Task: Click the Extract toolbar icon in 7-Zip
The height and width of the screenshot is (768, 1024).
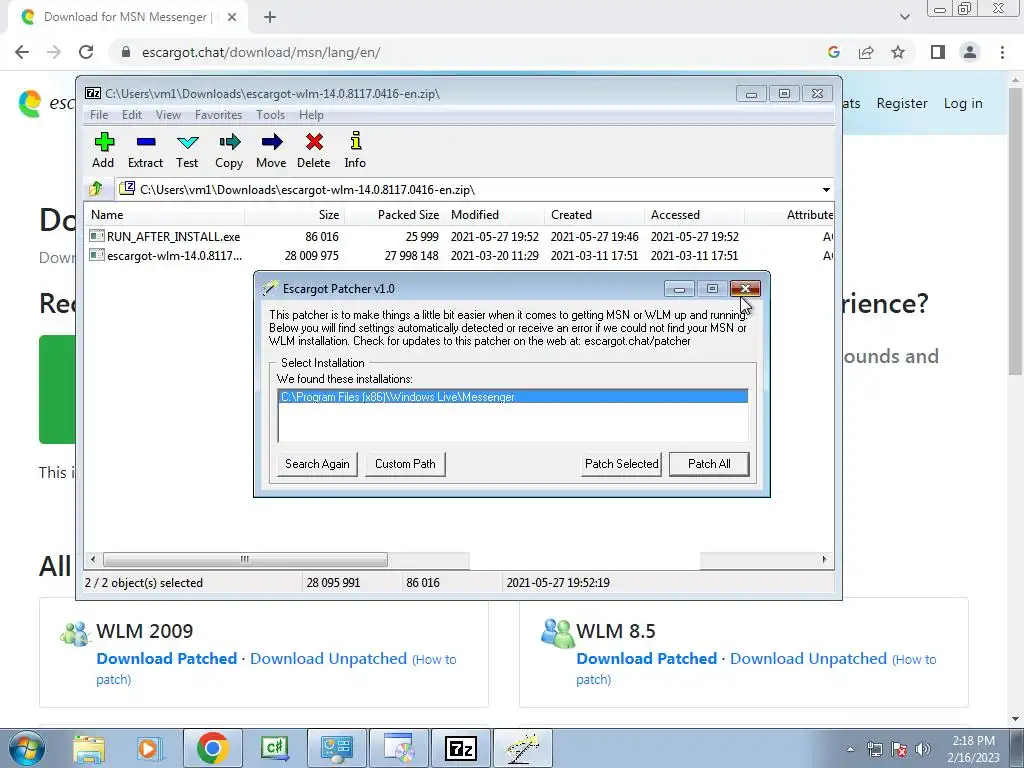Action: click(x=145, y=151)
